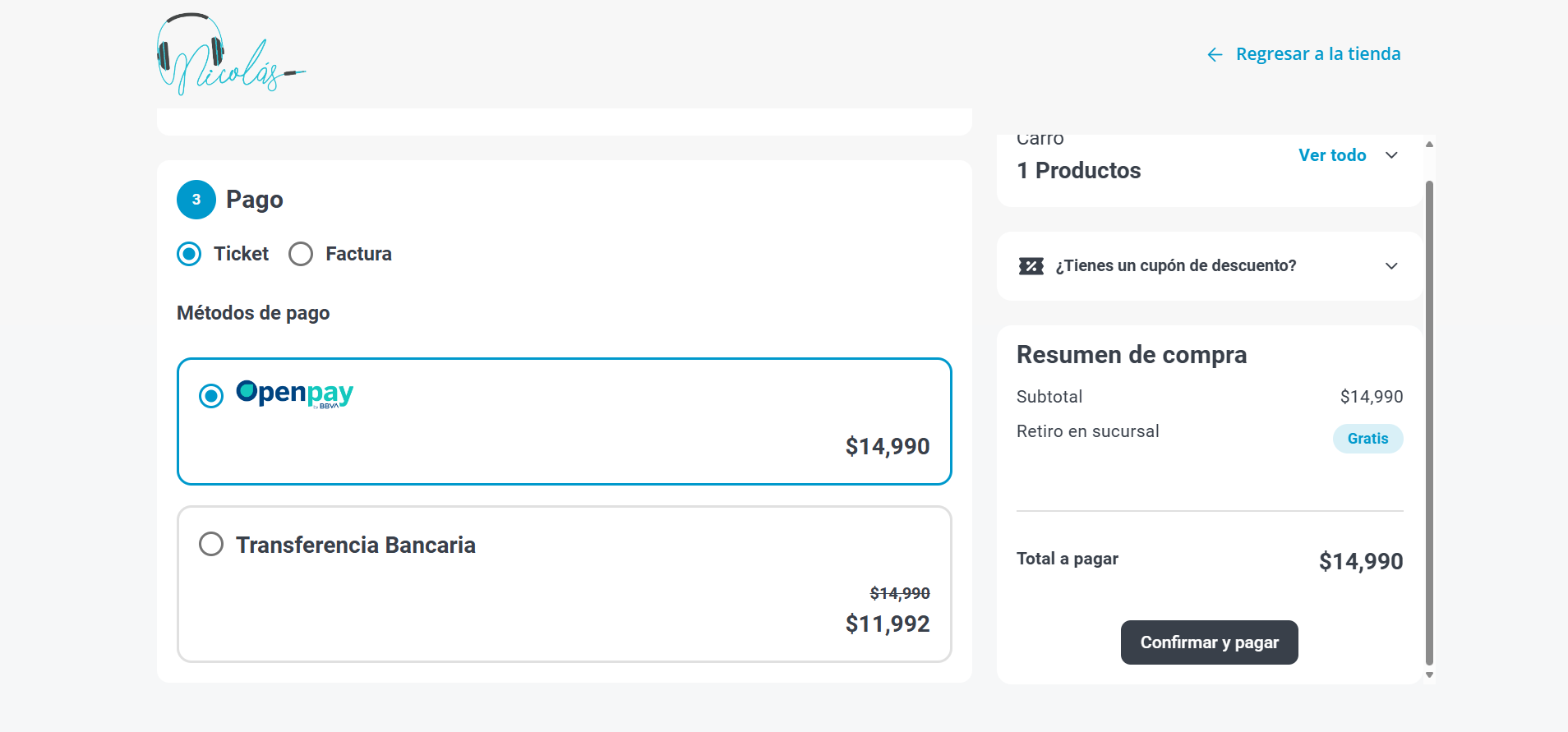This screenshot has width=1568, height=732.
Task: Select the Factura radio option
Action: [301, 254]
